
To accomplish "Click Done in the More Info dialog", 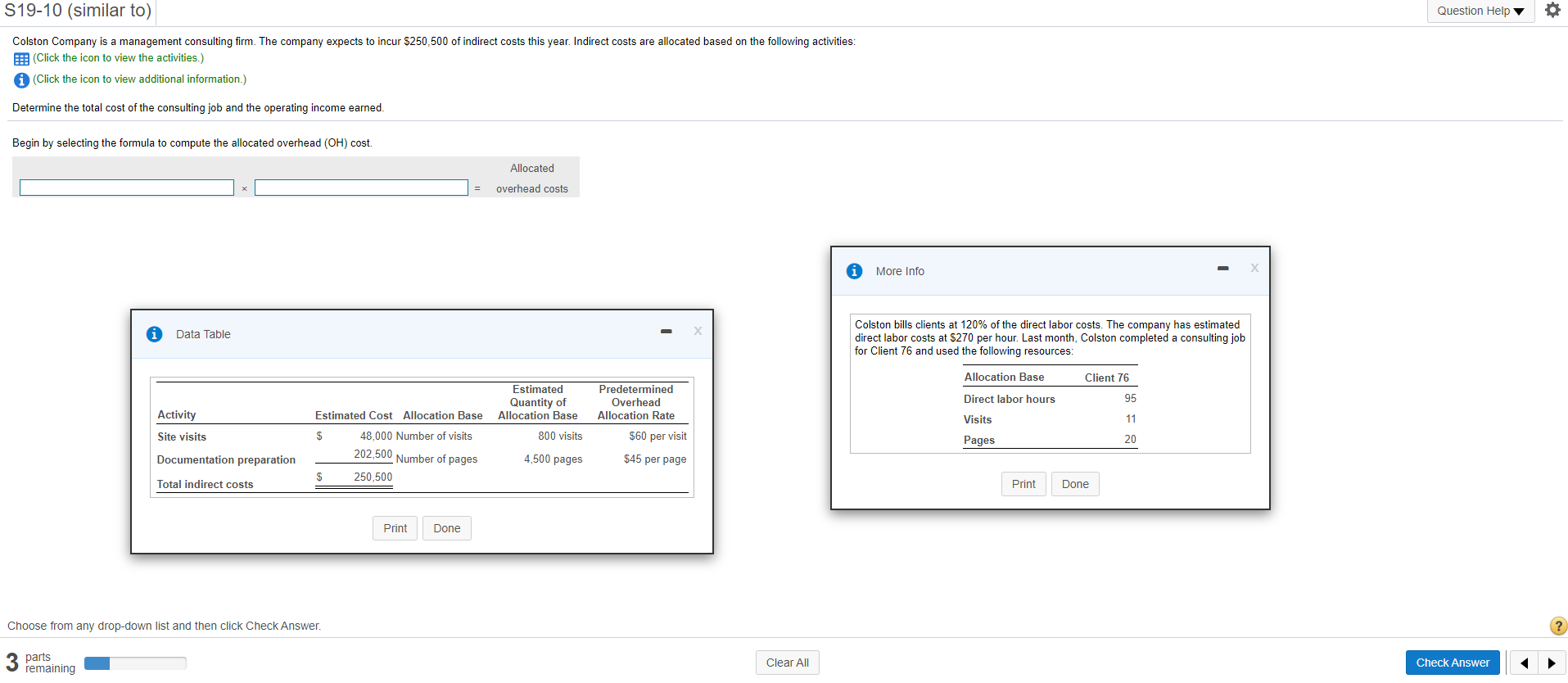I will pyautogui.click(x=1075, y=484).
